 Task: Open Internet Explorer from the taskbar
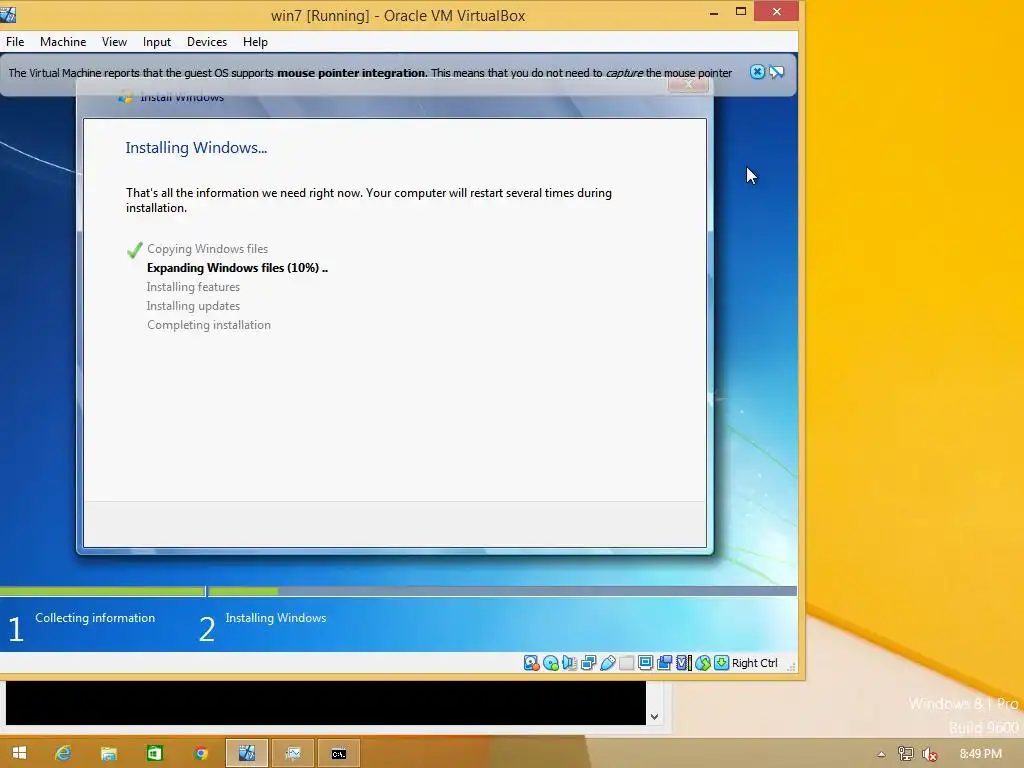(63, 753)
